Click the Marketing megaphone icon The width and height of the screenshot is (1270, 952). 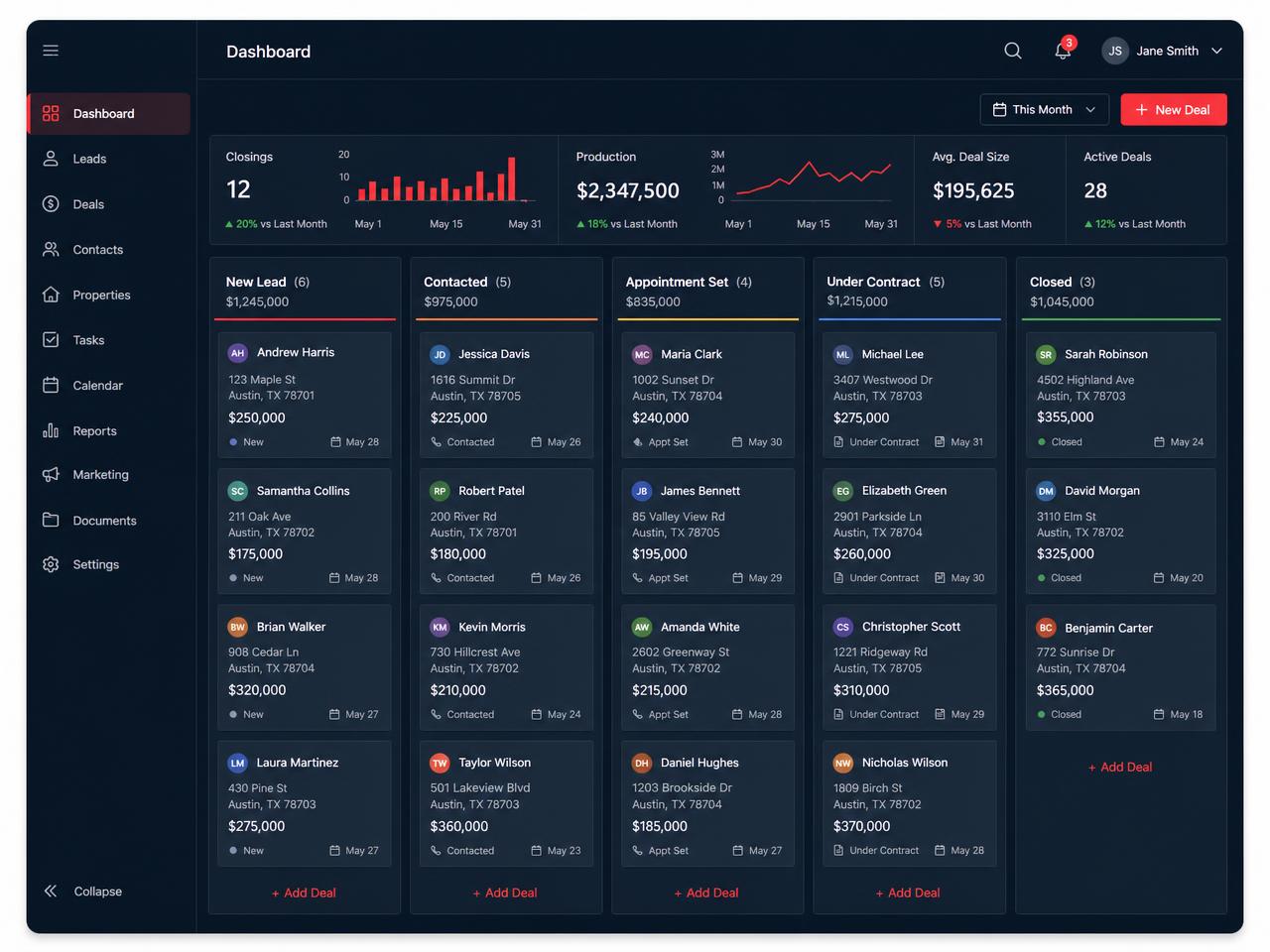(51, 475)
